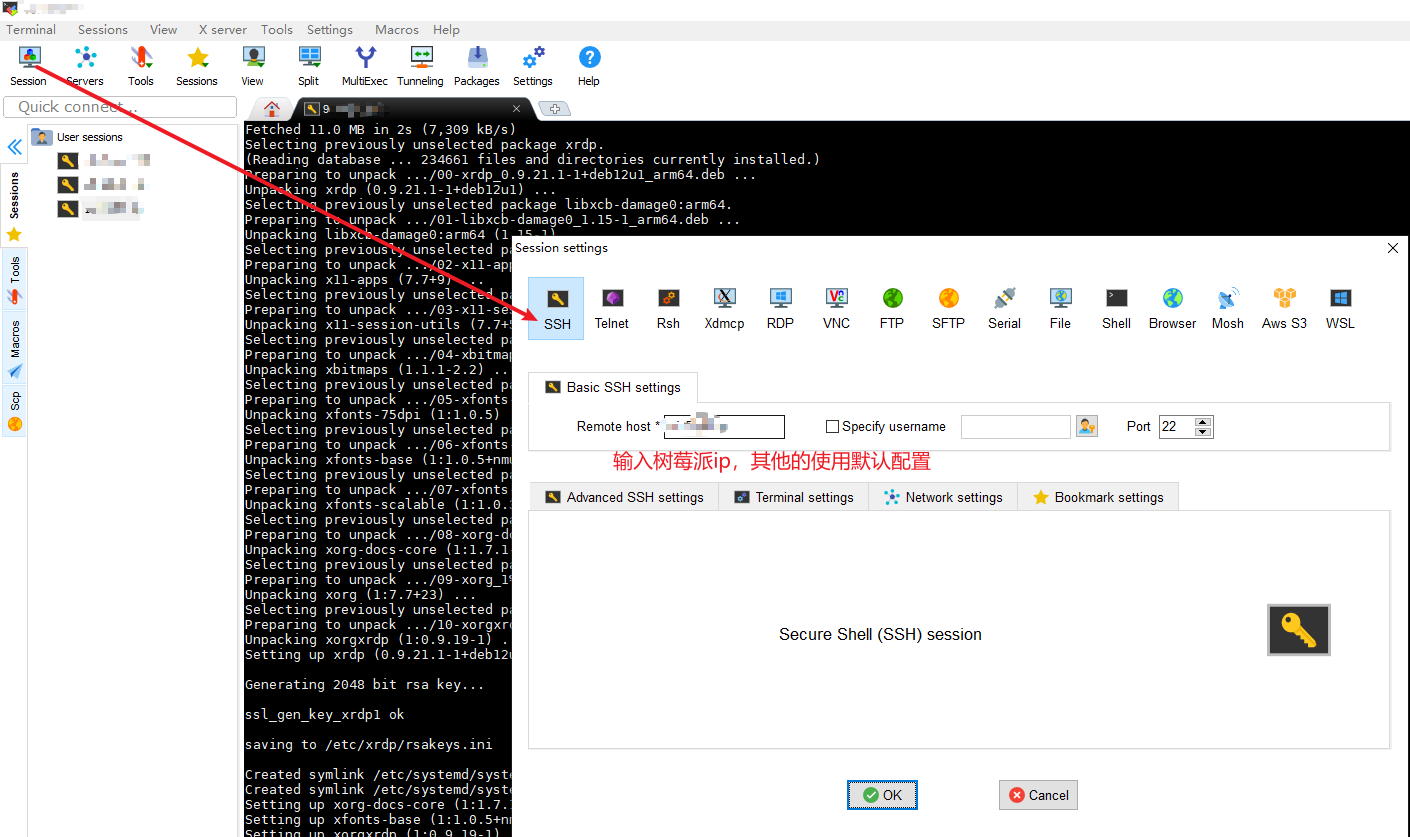Viewport: 1410px width, 837px height.
Task: Open the Settings gear toolbar icon
Action: [533, 66]
